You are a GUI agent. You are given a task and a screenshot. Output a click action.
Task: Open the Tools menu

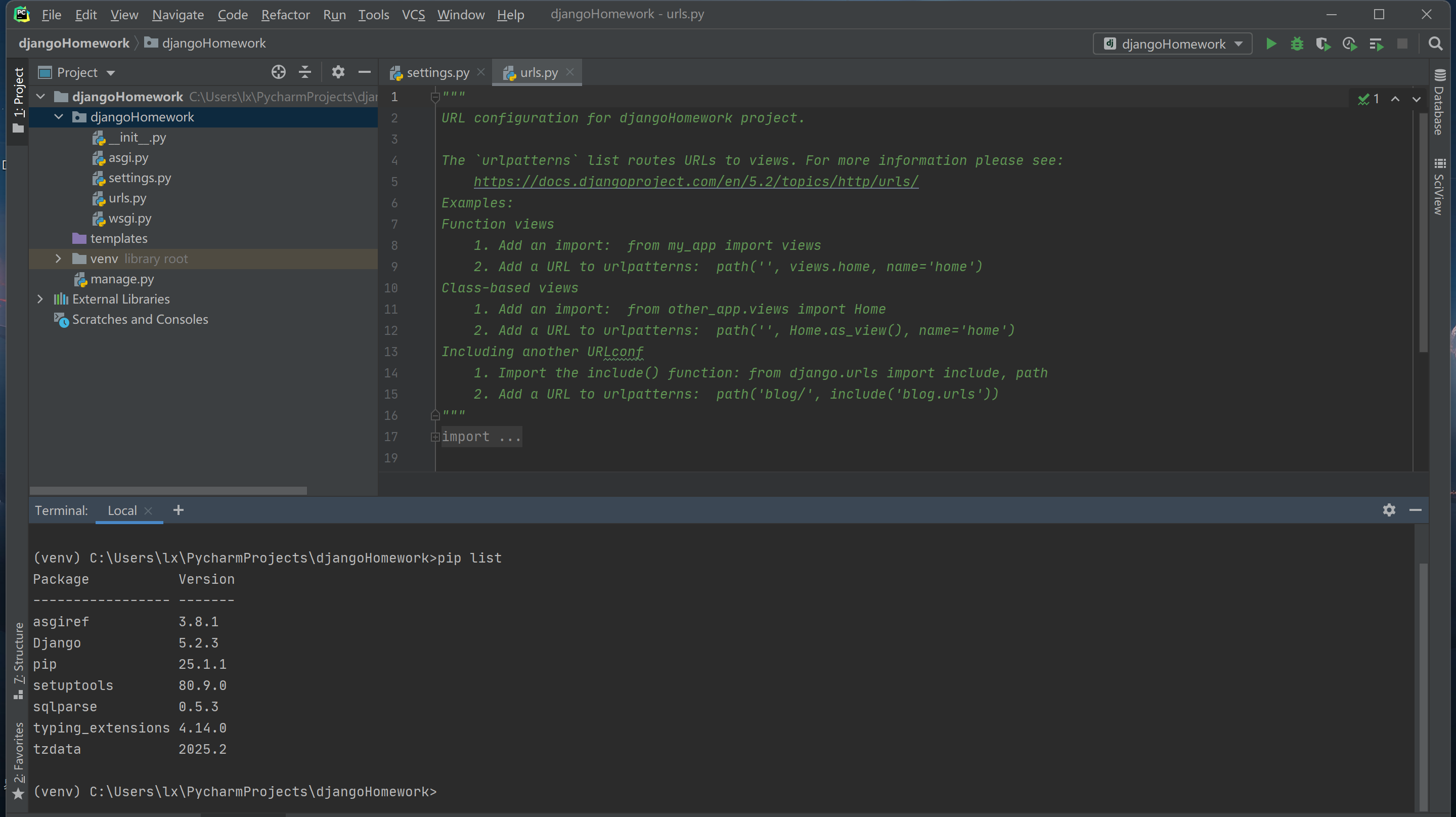pos(374,15)
